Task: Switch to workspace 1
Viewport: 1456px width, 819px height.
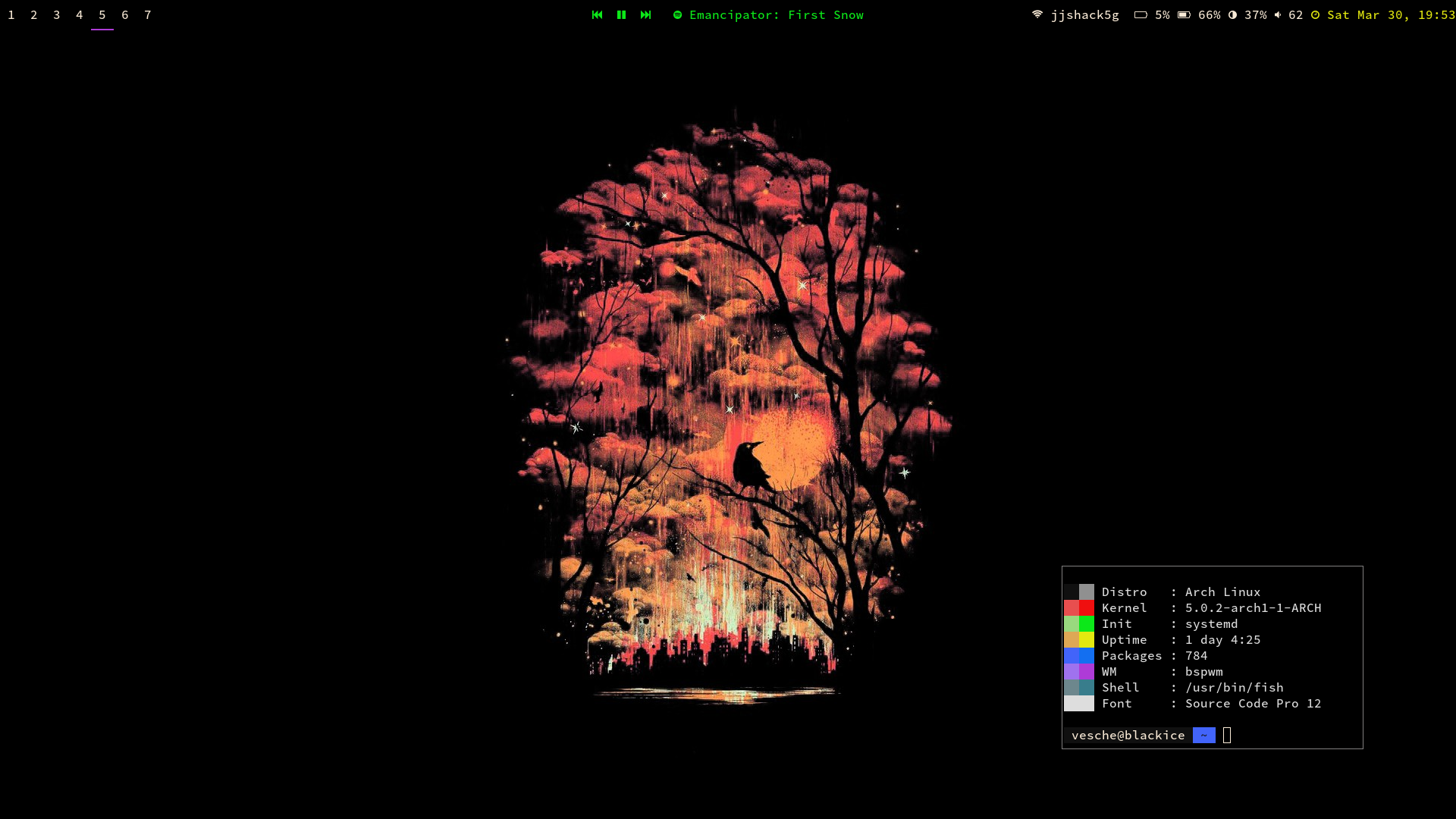Action: coord(11,15)
